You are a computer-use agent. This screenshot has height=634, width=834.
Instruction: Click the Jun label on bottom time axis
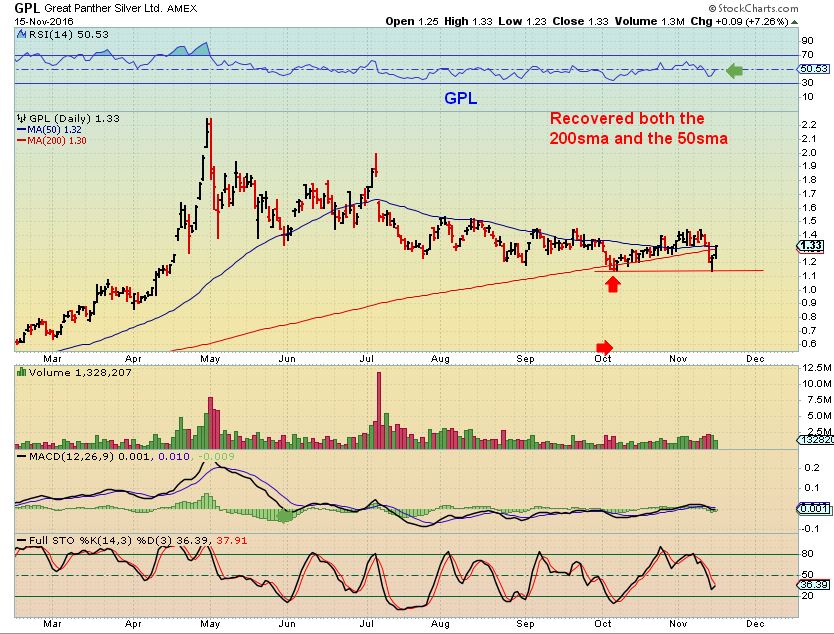point(287,624)
